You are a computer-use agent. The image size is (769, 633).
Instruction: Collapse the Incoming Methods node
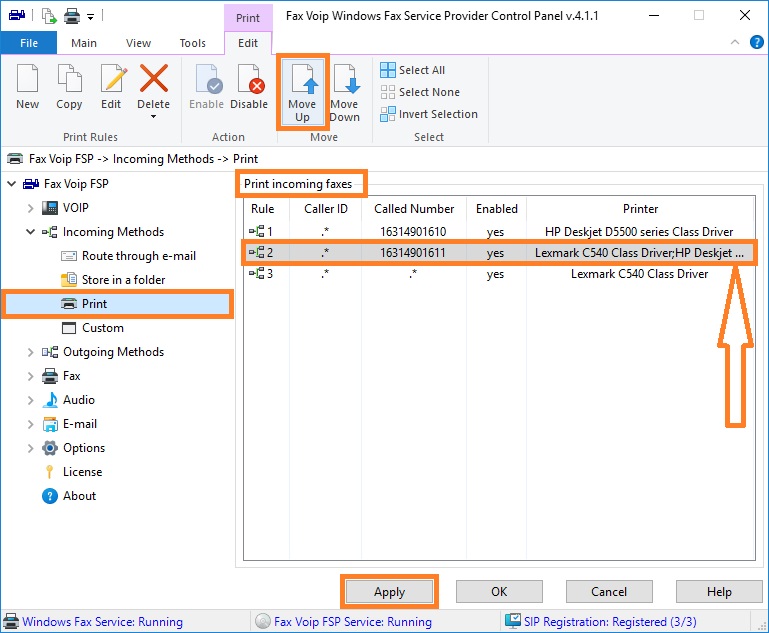click(30, 232)
